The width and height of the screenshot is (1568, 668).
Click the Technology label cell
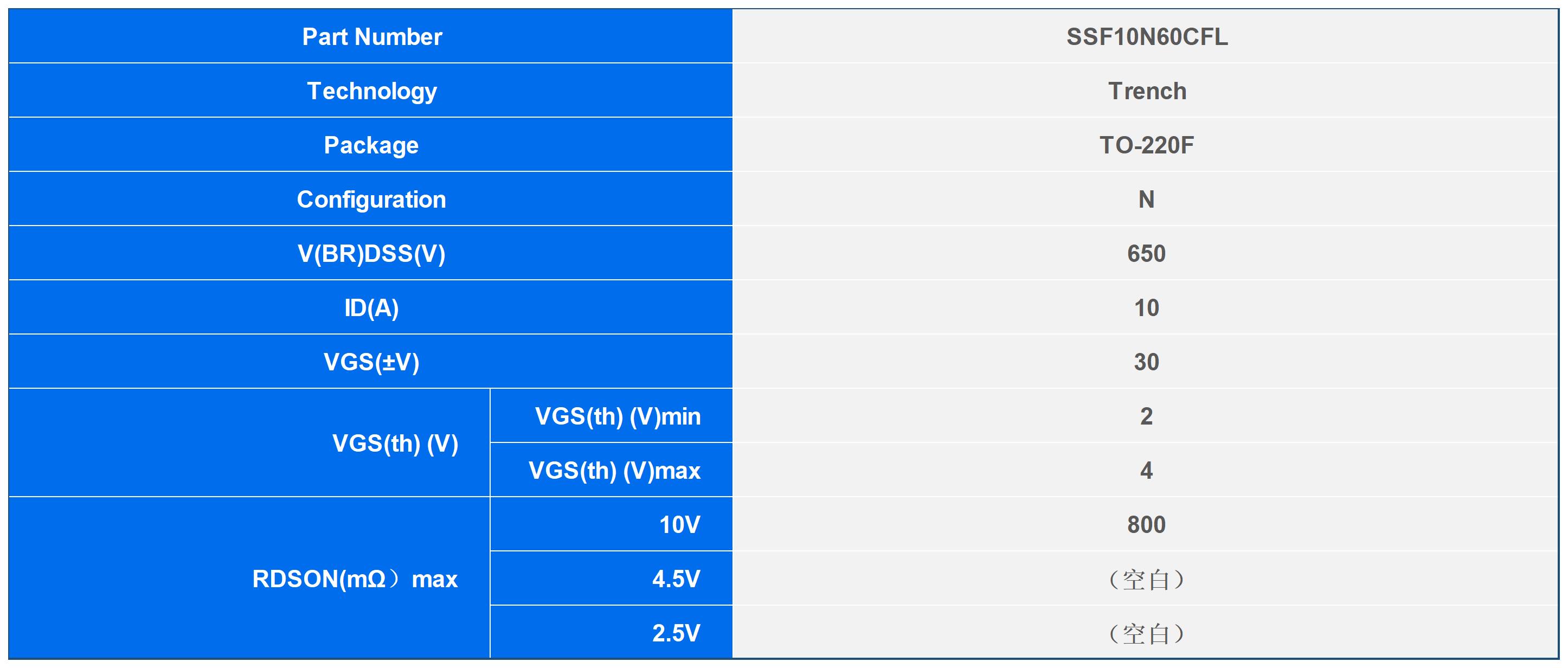pyautogui.click(x=371, y=91)
